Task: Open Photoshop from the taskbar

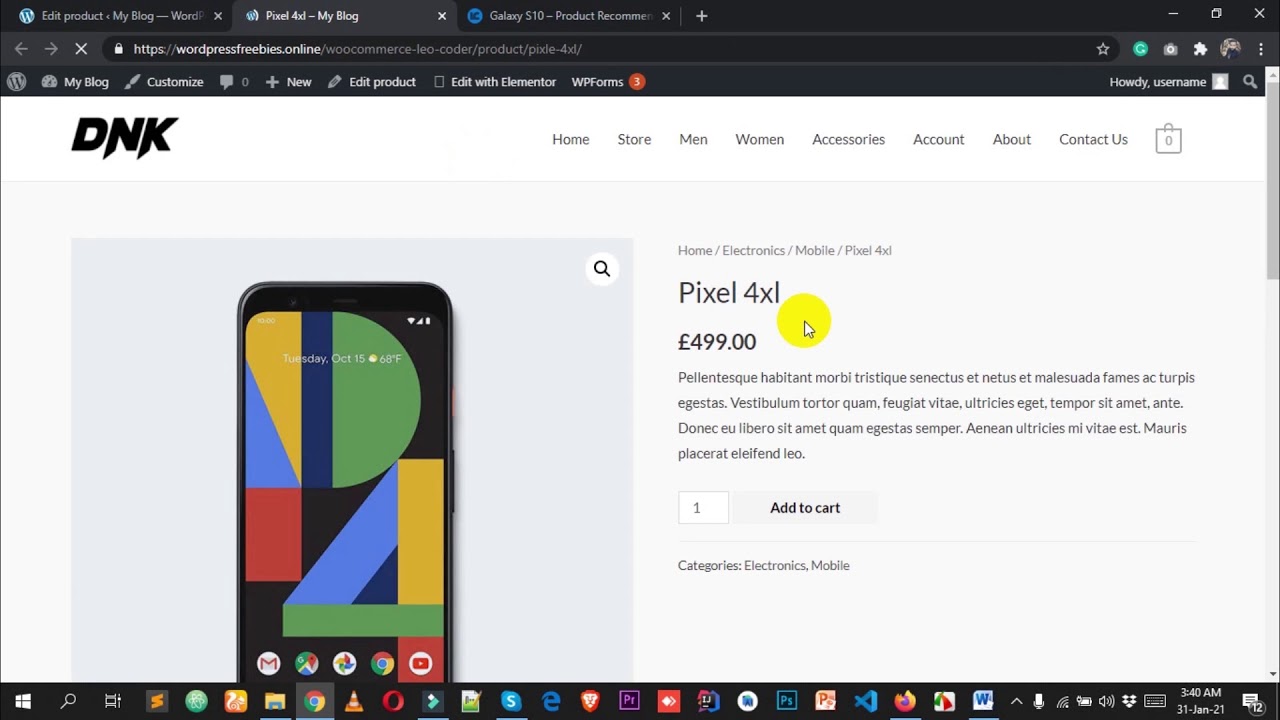Action: 786,701
